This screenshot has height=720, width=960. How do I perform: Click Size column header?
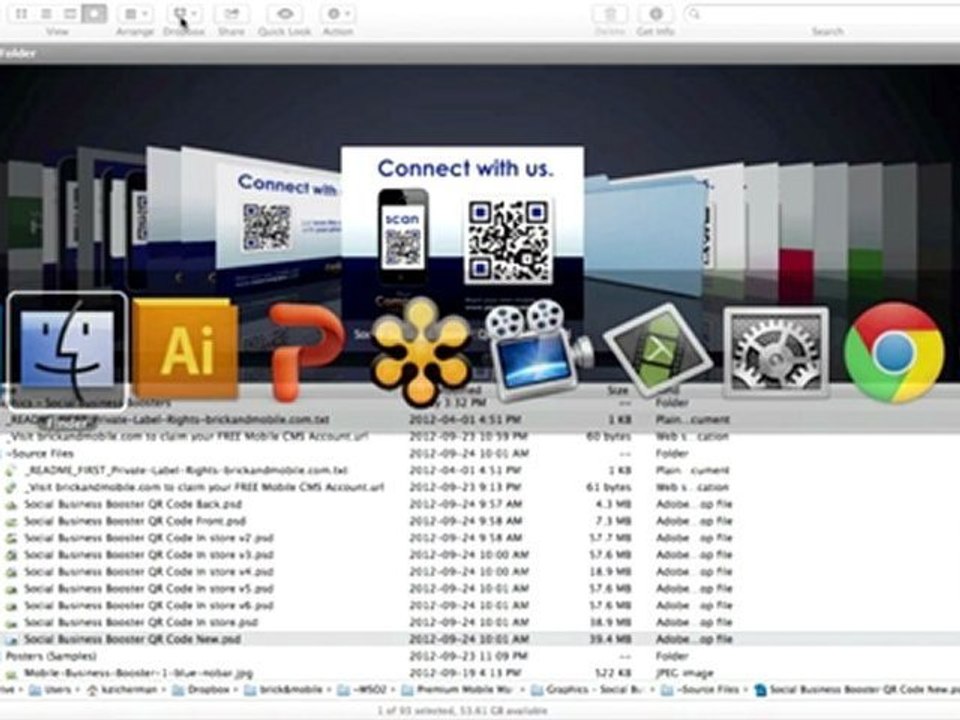coord(618,390)
